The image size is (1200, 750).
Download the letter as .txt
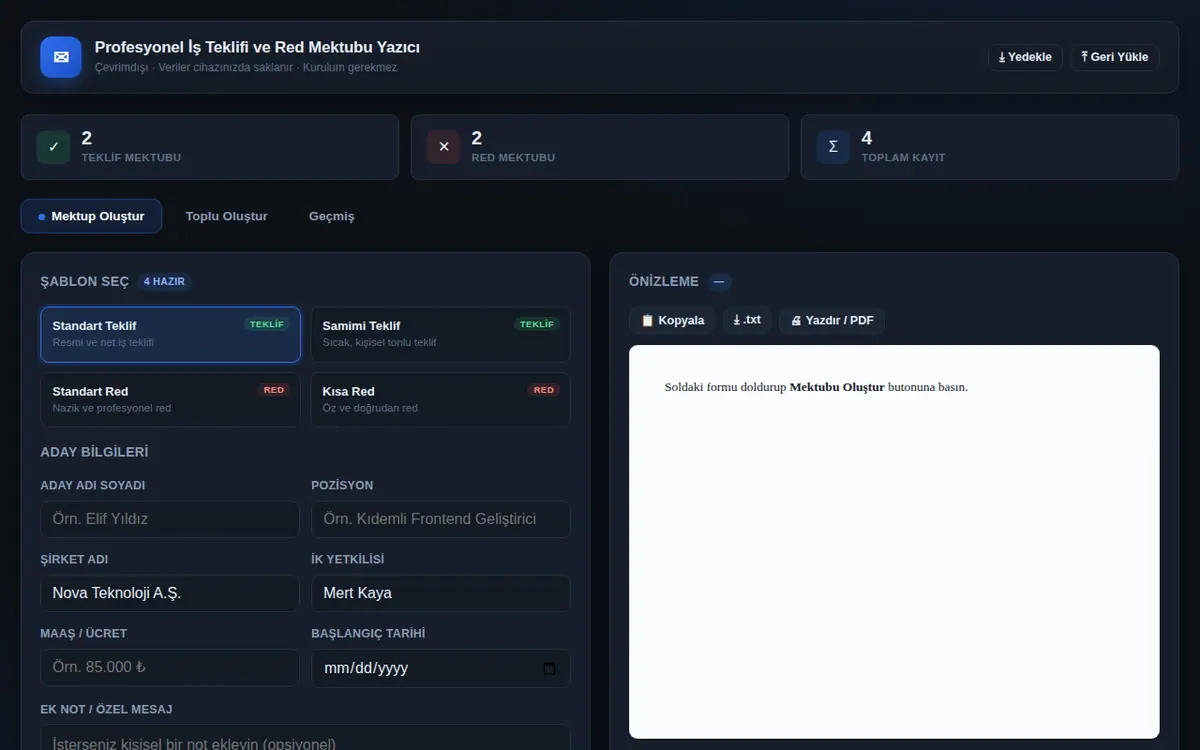click(747, 321)
